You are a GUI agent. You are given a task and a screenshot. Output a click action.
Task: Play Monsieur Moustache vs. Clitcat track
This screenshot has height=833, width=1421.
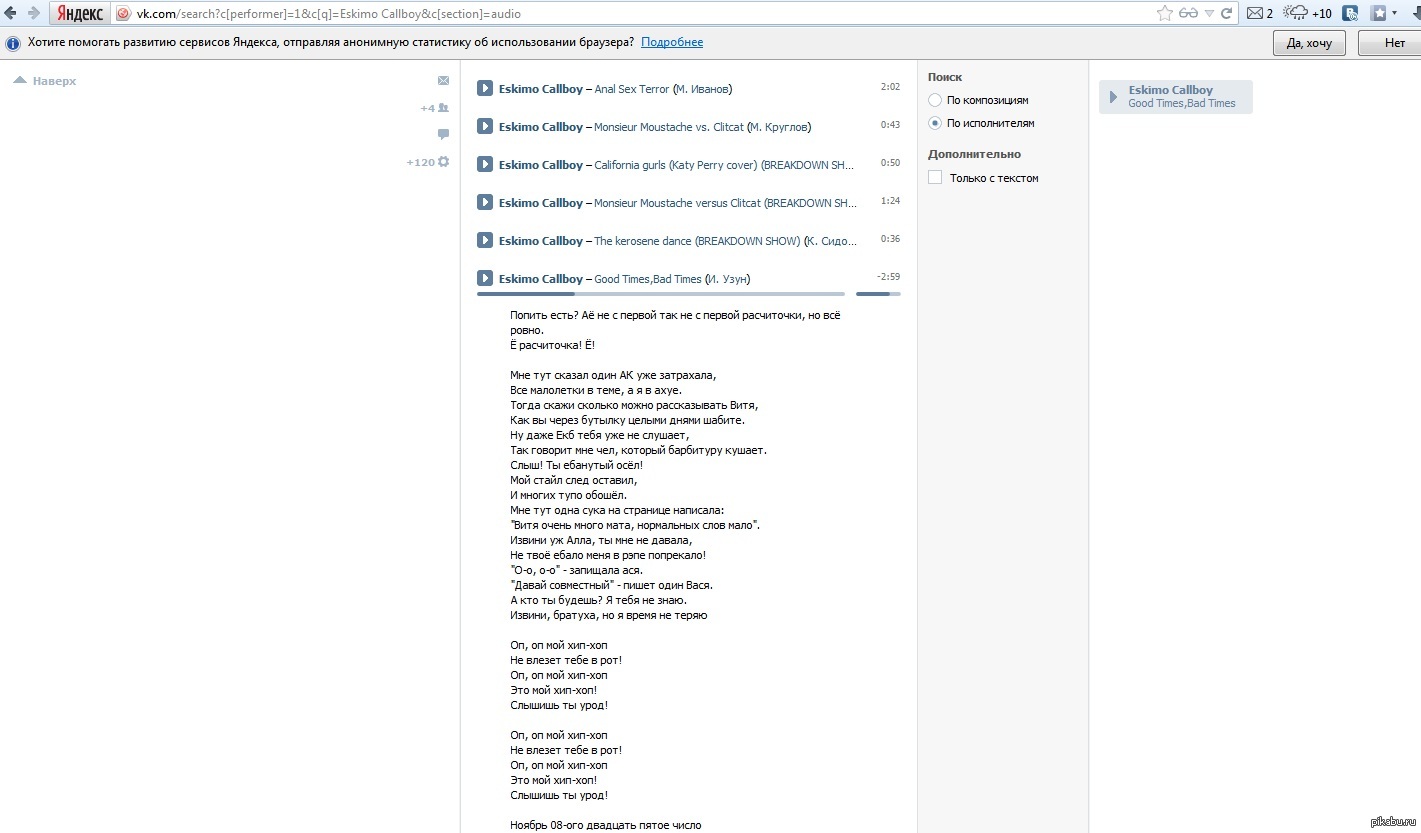click(x=485, y=126)
